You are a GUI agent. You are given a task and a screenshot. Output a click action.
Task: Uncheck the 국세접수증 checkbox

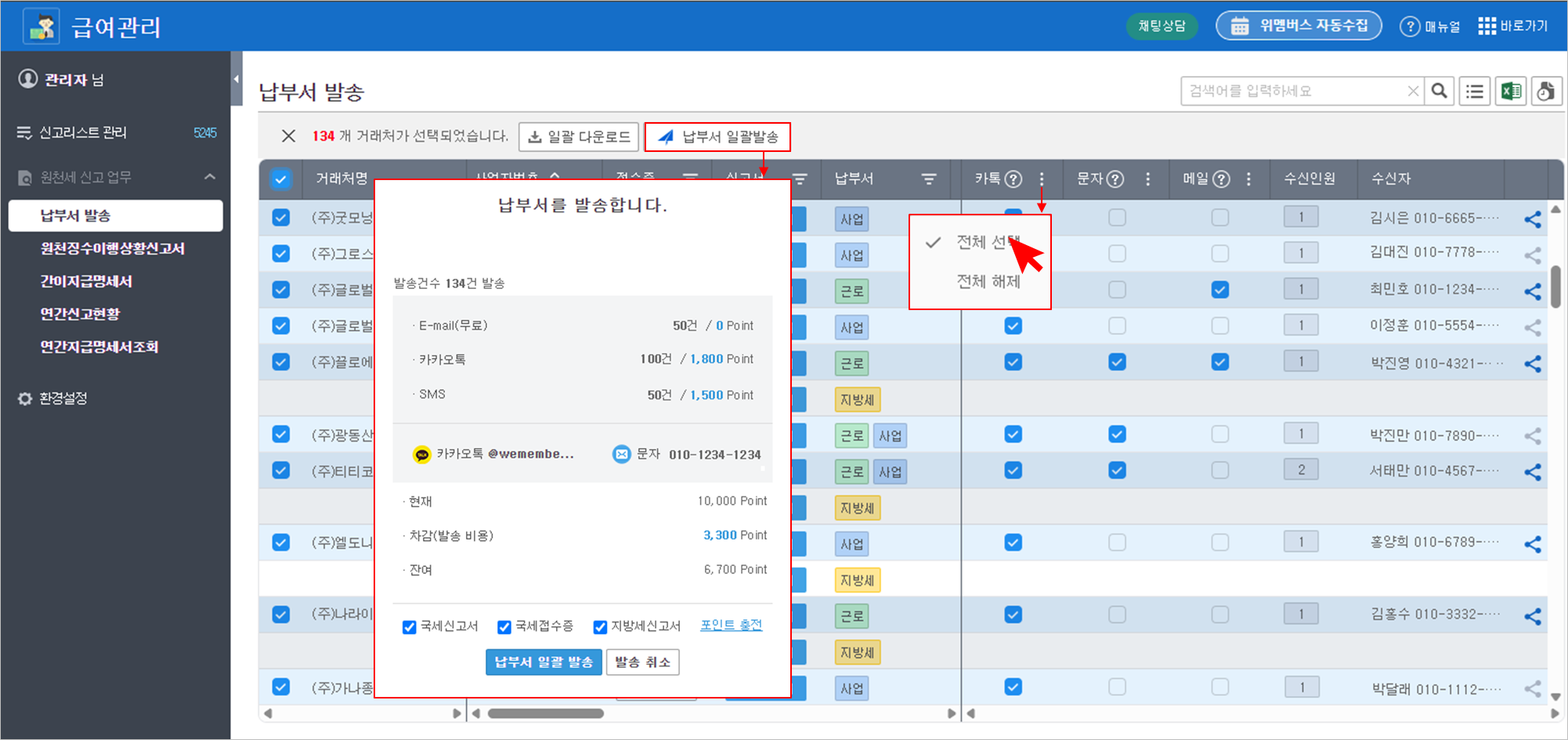point(504,627)
